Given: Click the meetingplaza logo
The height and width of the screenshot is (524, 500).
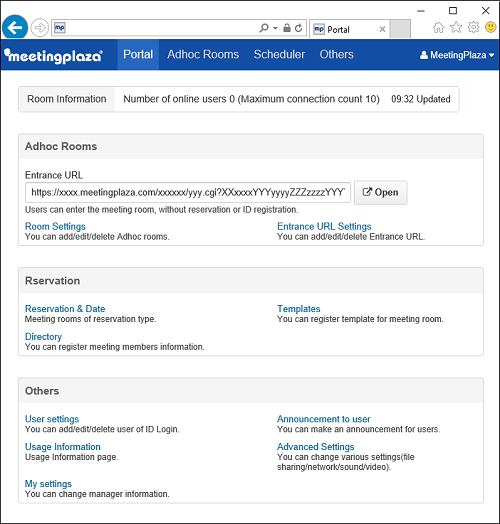Looking at the screenshot, I should pyautogui.click(x=53, y=55).
